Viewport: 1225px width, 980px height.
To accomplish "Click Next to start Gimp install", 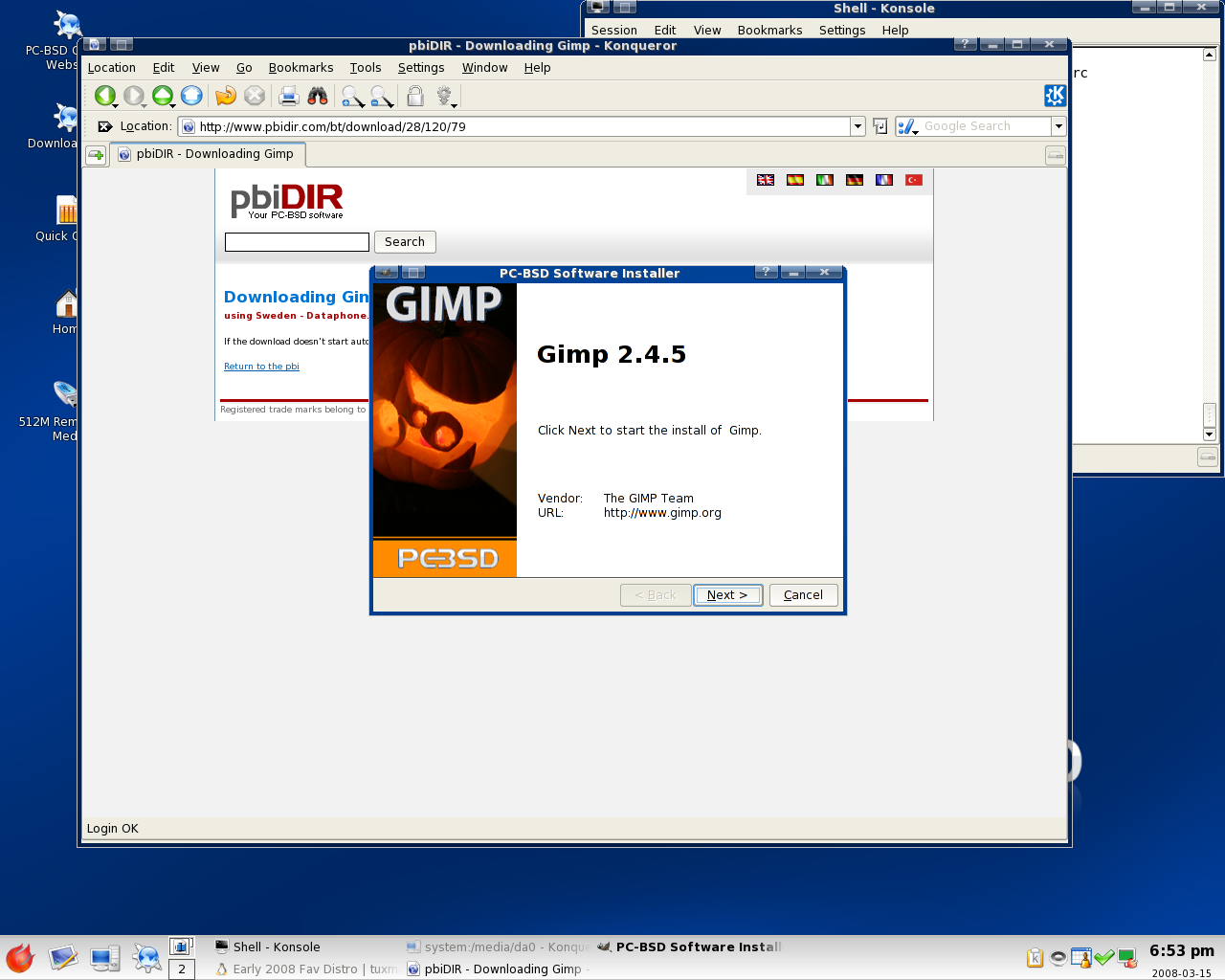I will point(727,595).
